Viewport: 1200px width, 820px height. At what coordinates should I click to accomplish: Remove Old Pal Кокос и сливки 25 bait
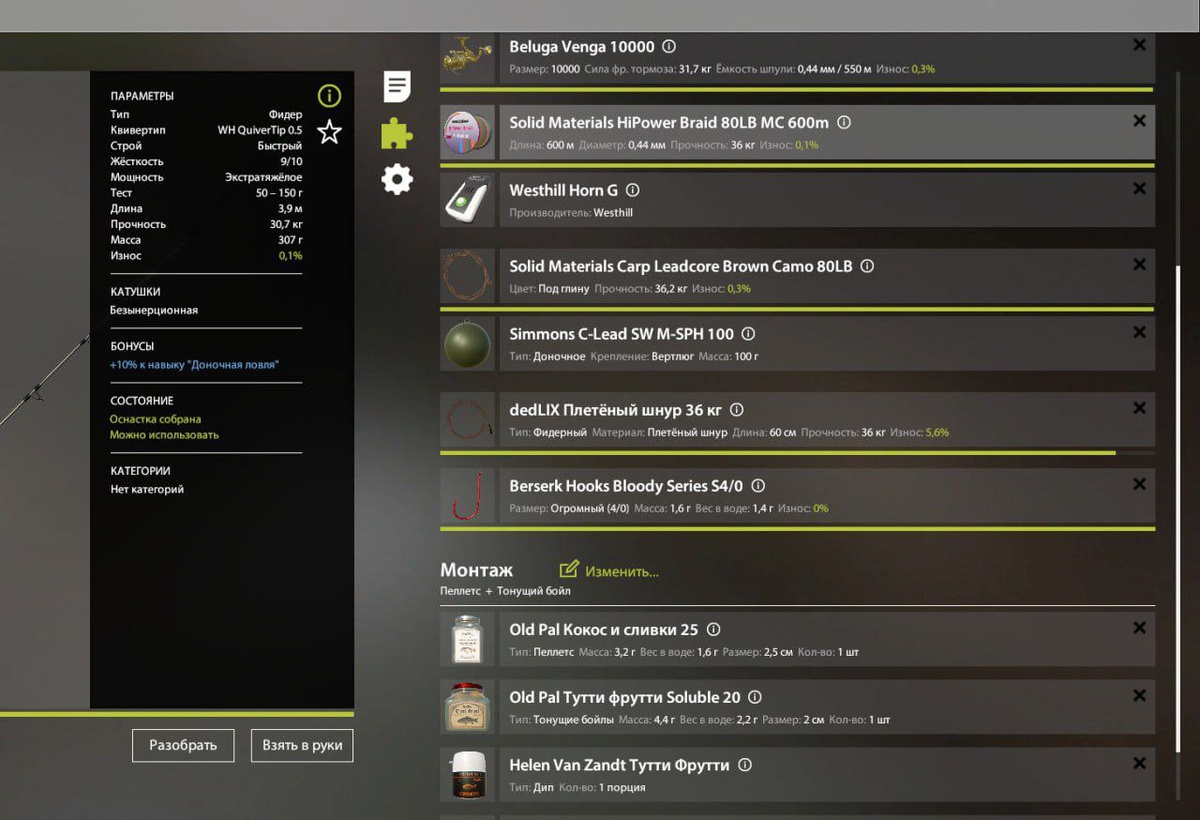click(1139, 628)
